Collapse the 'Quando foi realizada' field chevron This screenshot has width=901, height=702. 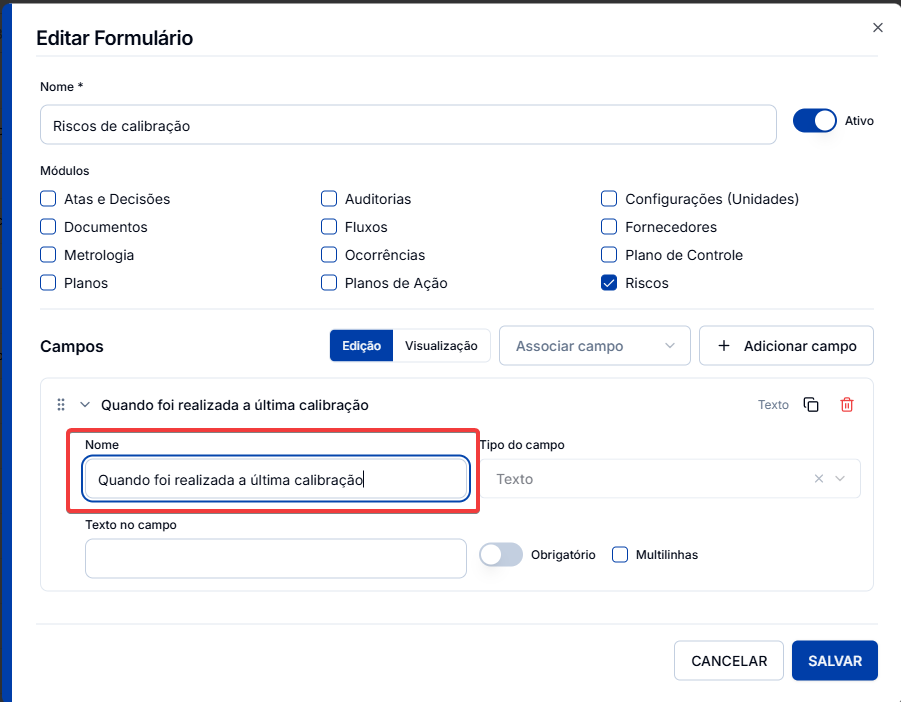[85, 405]
